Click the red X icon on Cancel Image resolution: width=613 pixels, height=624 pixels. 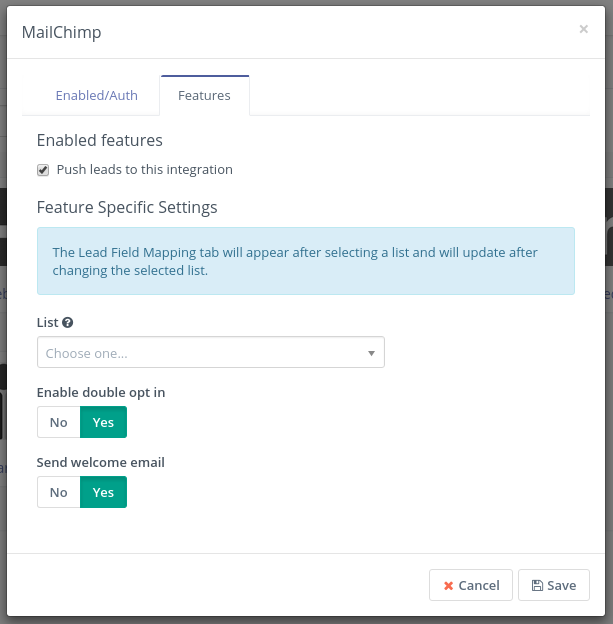coord(448,585)
